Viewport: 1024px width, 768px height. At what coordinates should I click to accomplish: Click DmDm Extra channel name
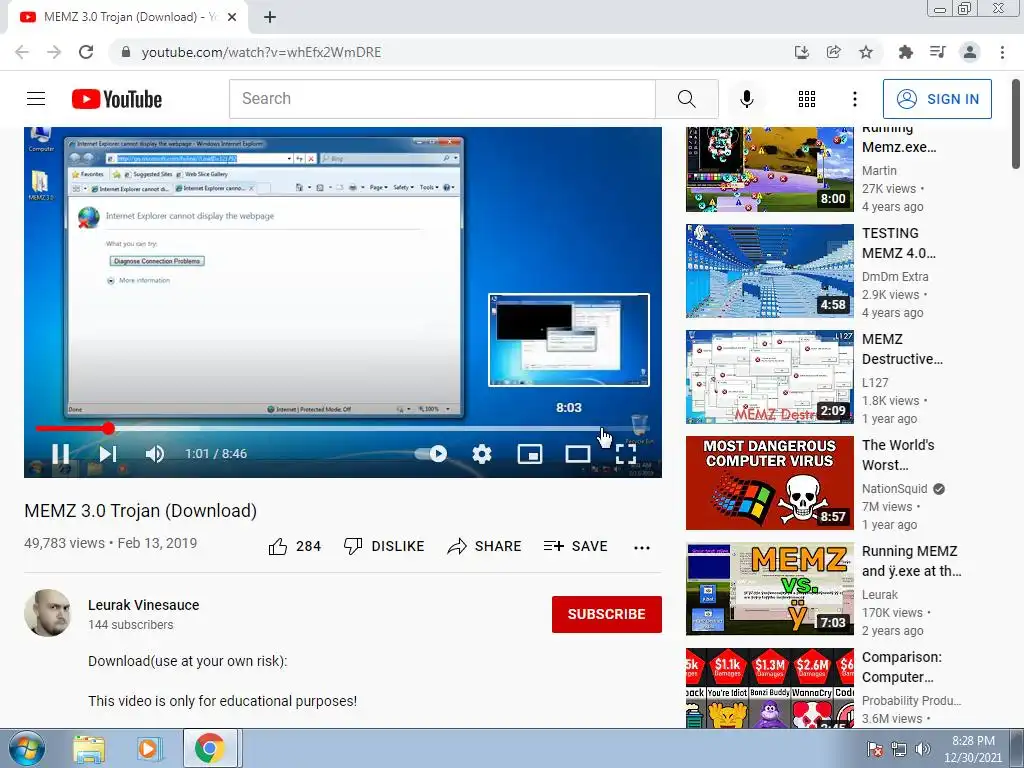895,276
